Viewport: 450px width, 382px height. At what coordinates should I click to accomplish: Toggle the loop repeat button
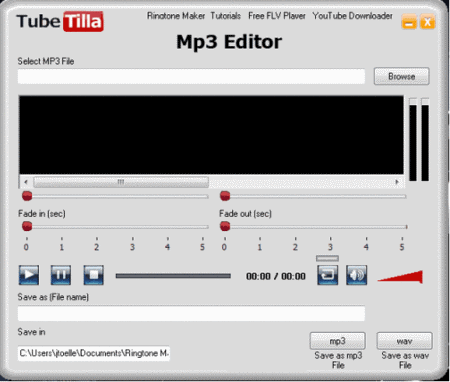click(327, 275)
